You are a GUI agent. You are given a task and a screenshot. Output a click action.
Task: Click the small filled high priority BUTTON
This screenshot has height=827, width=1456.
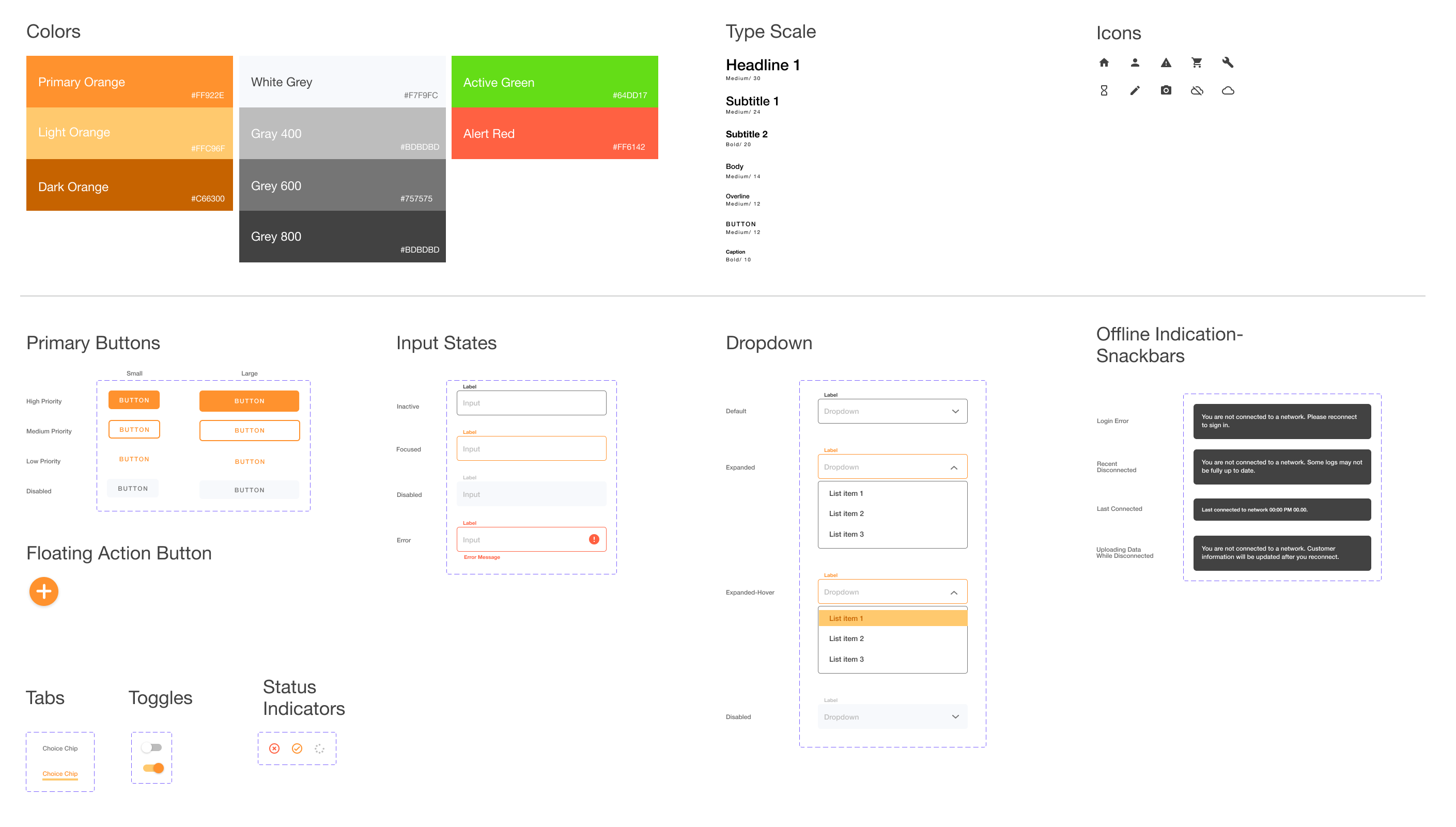coord(134,400)
